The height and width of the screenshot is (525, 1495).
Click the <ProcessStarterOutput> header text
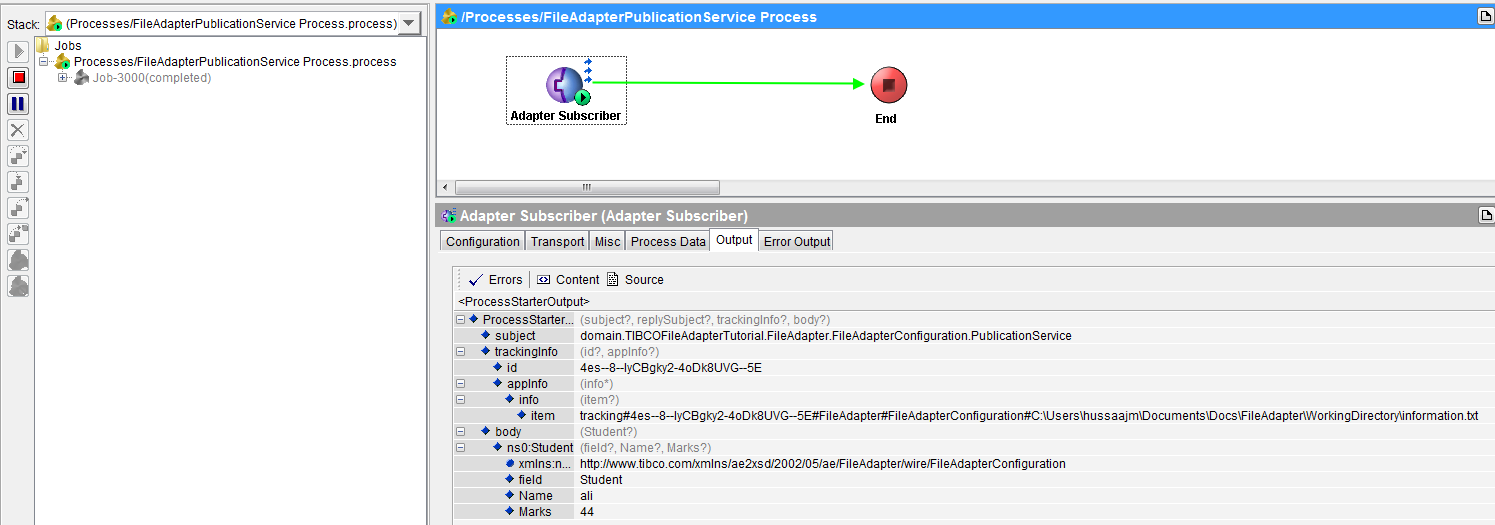click(x=524, y=301)
